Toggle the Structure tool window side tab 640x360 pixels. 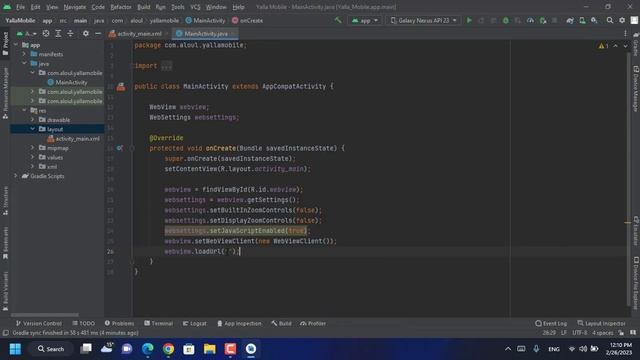[5, 200]
